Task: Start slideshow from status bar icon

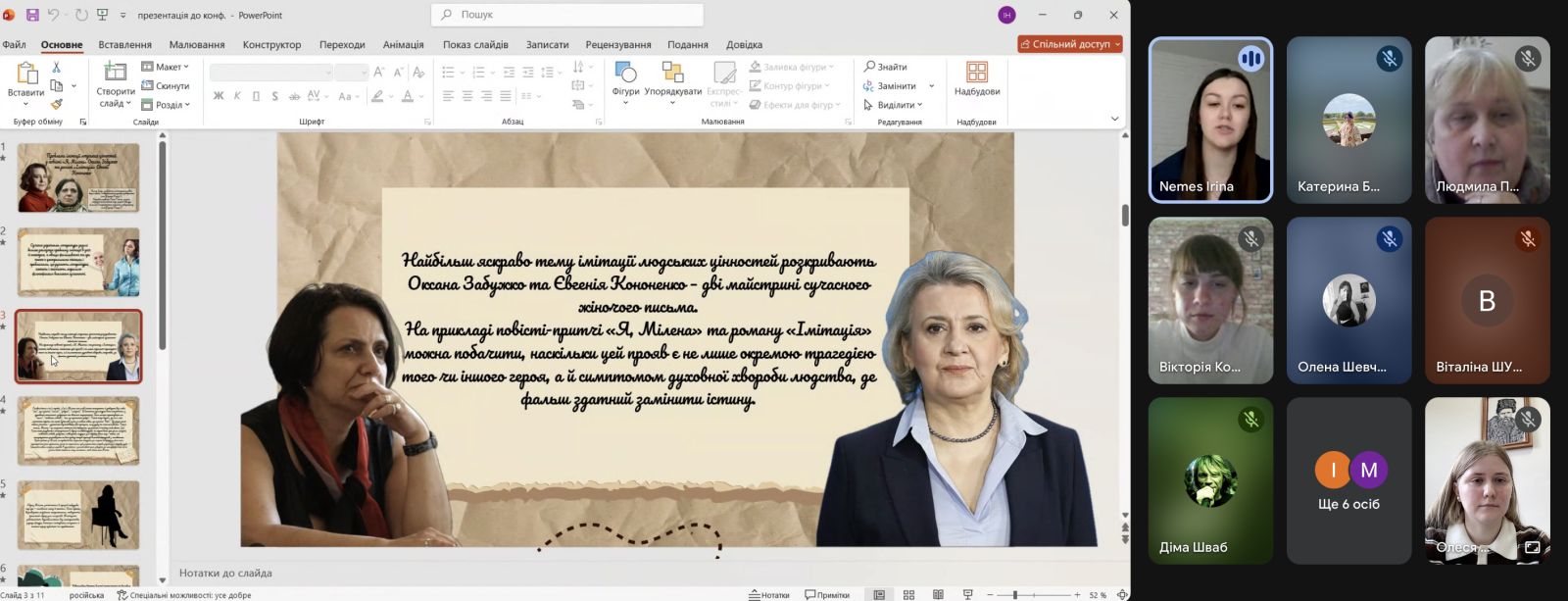Action: (x=967, y=595)
